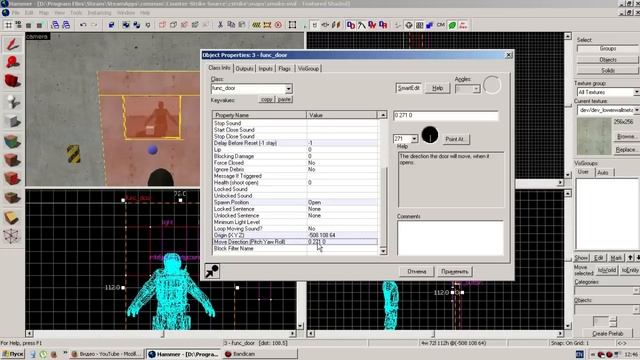Click the Cut scissors icon
Screen dimensions: 640x360
(x=220, y=25)
